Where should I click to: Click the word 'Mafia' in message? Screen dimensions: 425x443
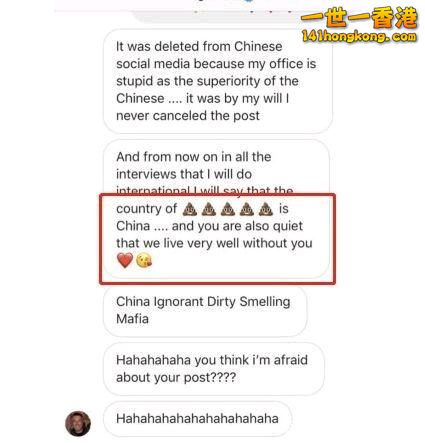click(132, 319)
